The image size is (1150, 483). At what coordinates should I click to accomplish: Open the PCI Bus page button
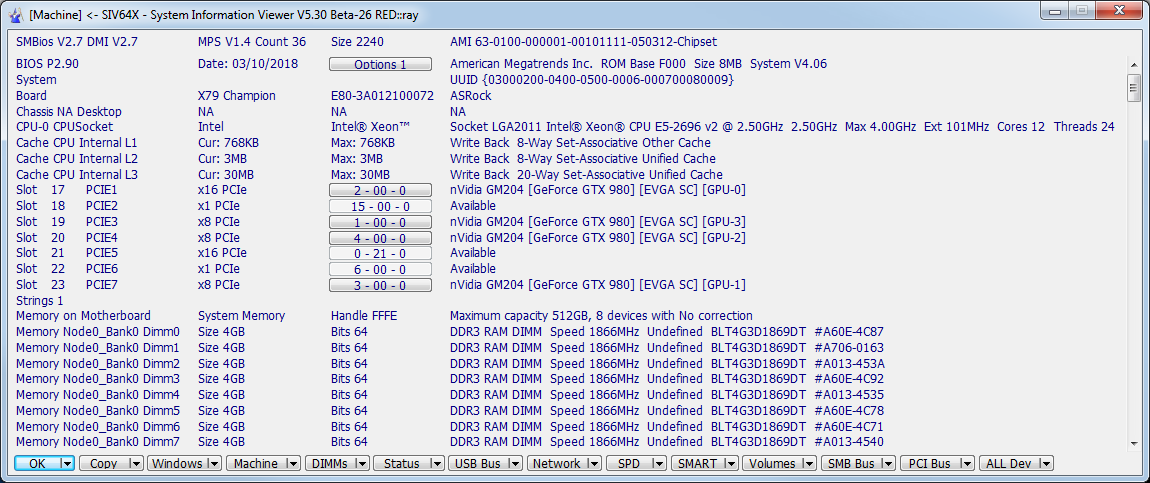929,463
